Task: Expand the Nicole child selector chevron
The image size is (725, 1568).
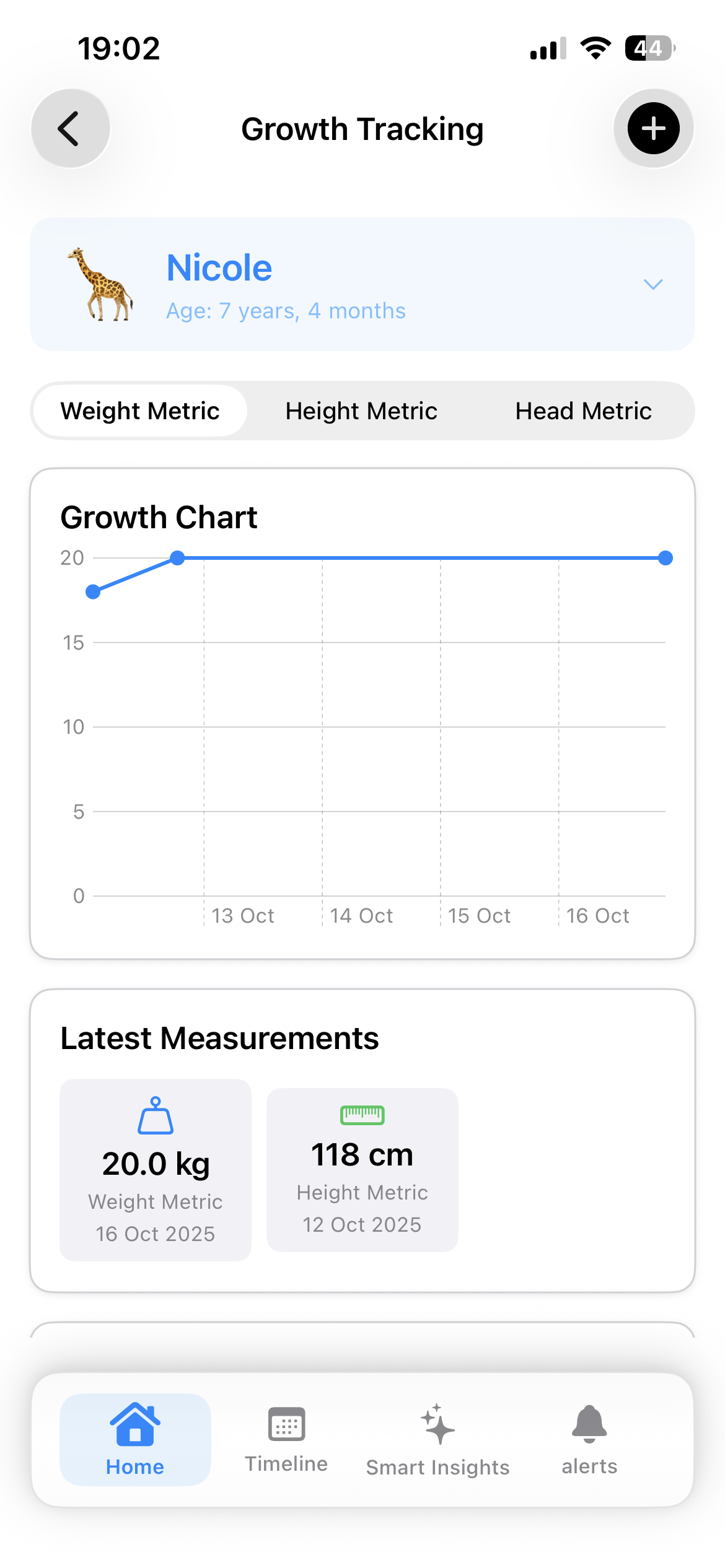Action: (x=653, y=284)
